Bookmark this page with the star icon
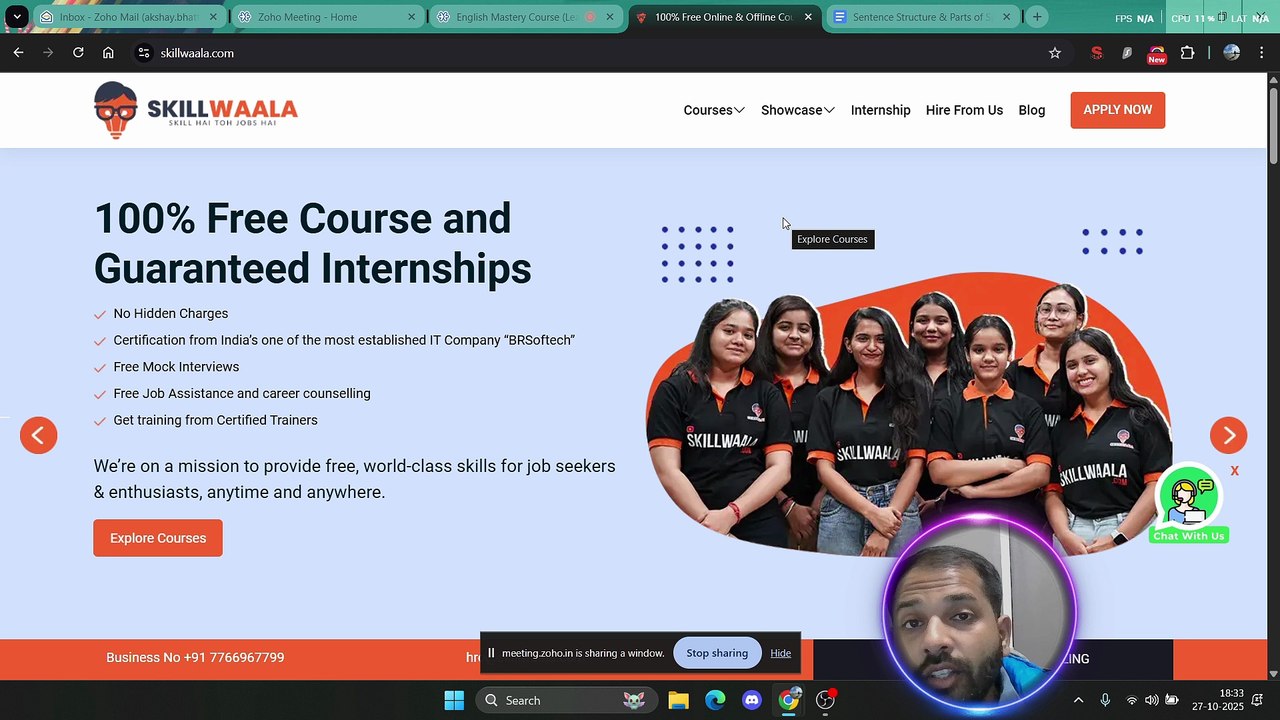 coord(1055,53)
